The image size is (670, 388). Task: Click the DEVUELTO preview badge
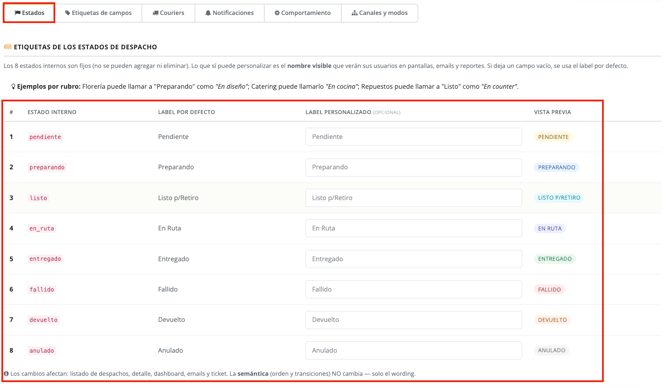[552, 320]
